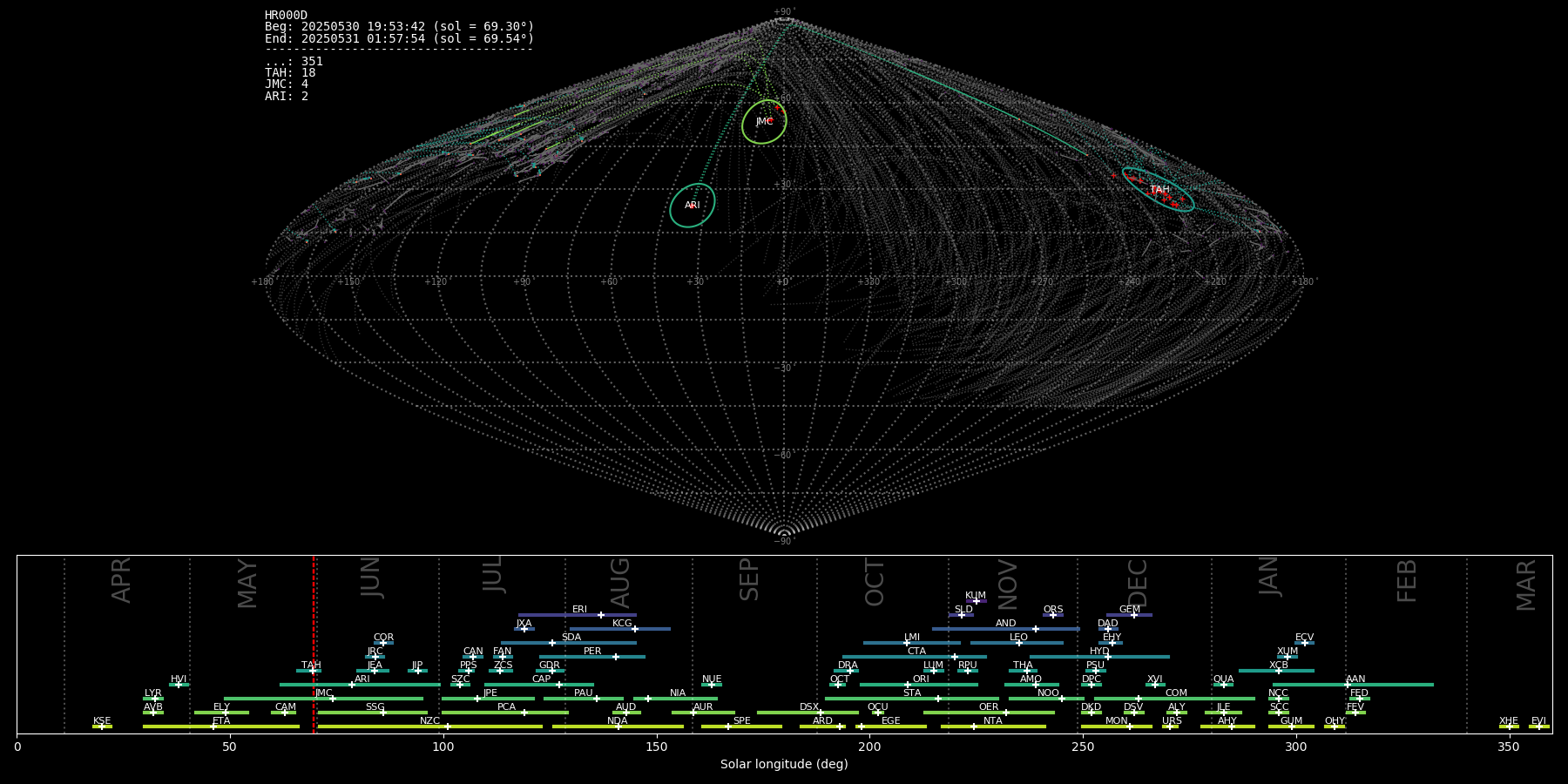Click the XHE shower label in timeline
Viewport: 1568px width, 784px height.
coord(1509,721)
